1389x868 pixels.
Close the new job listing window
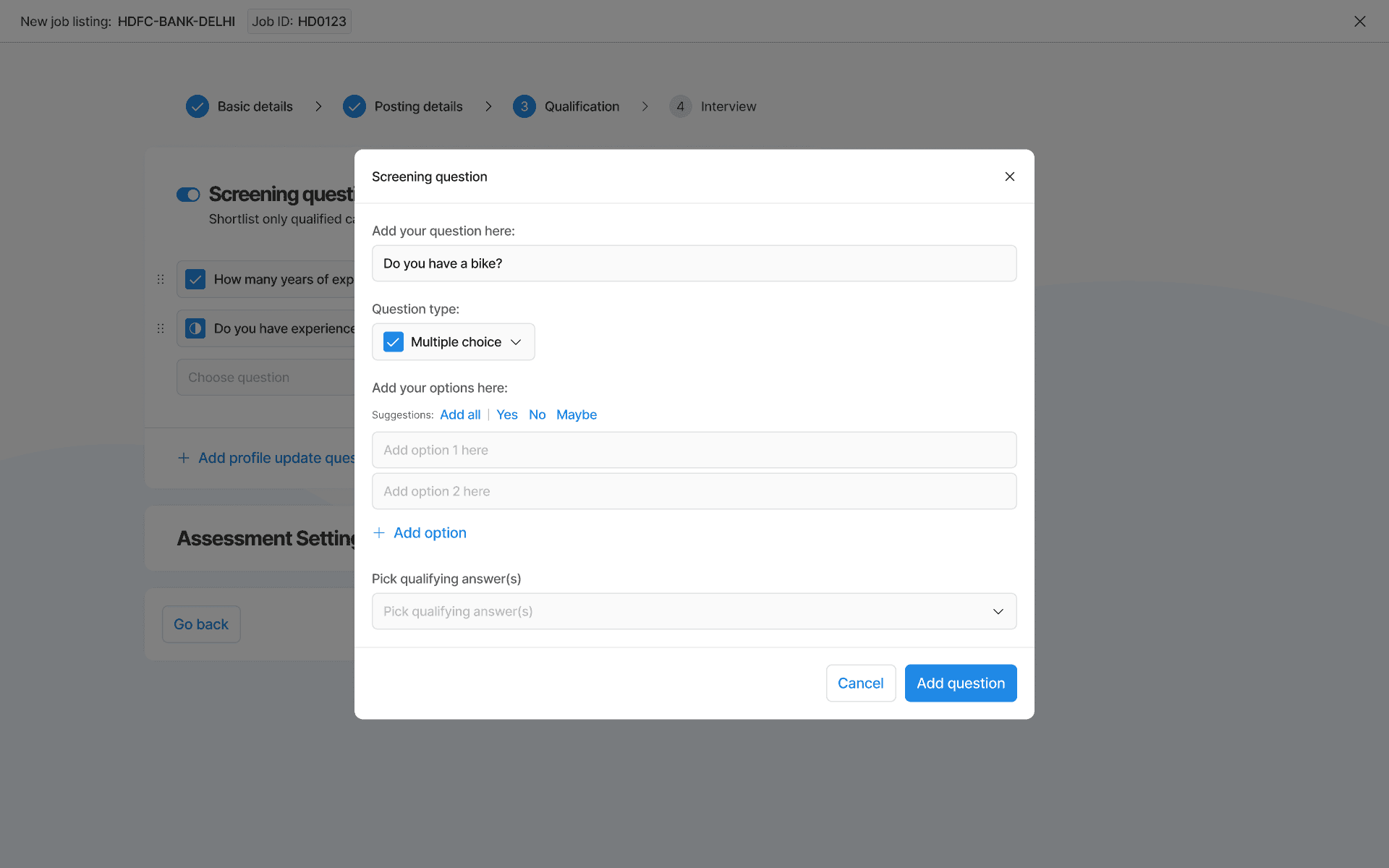(x=1359, y=22)
